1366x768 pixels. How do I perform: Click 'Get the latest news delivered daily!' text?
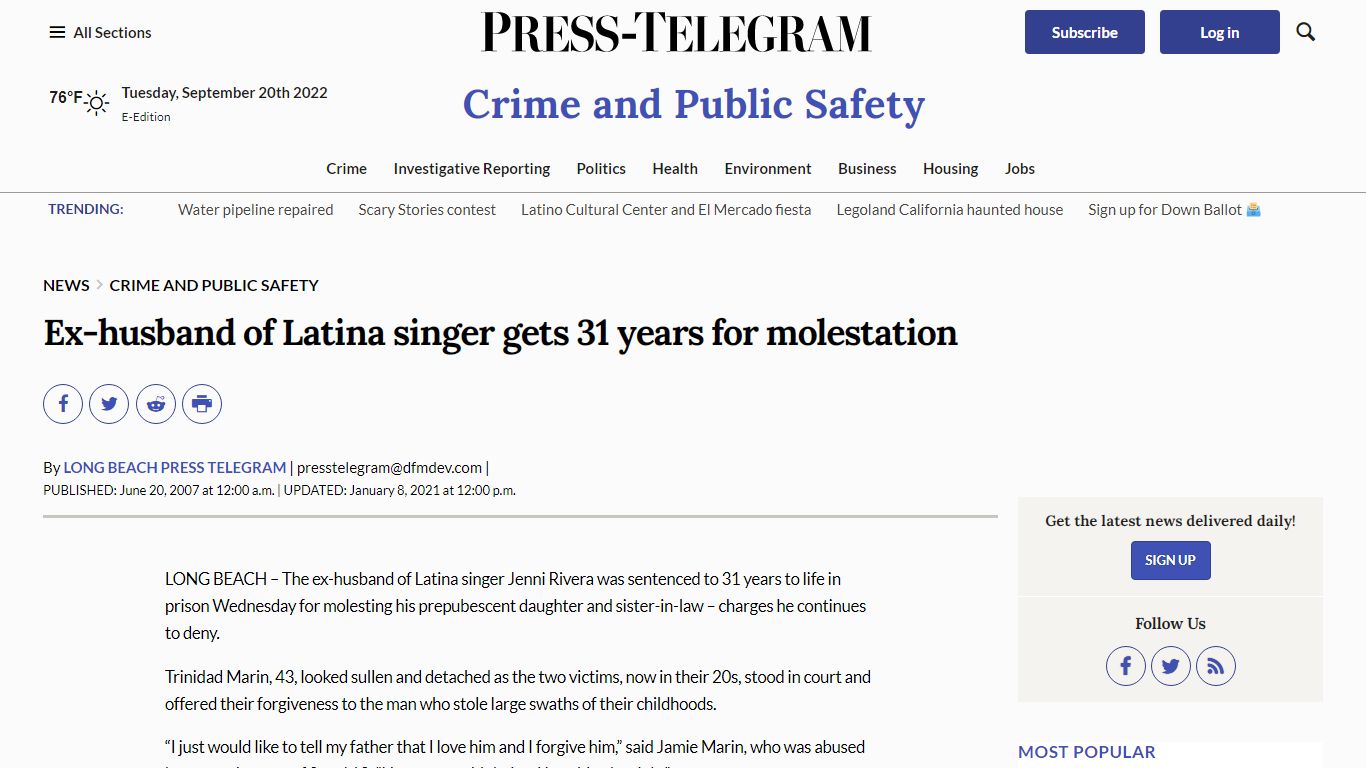[x=1171, y=521]
